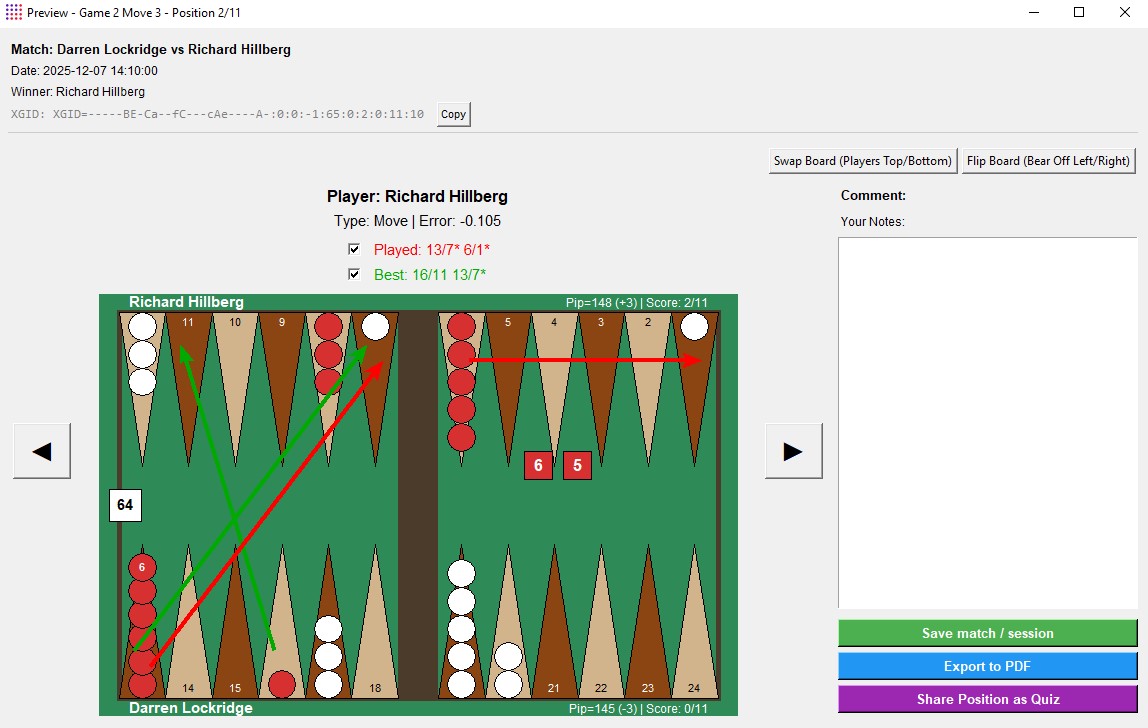Click the white checker on point 1

694,327
